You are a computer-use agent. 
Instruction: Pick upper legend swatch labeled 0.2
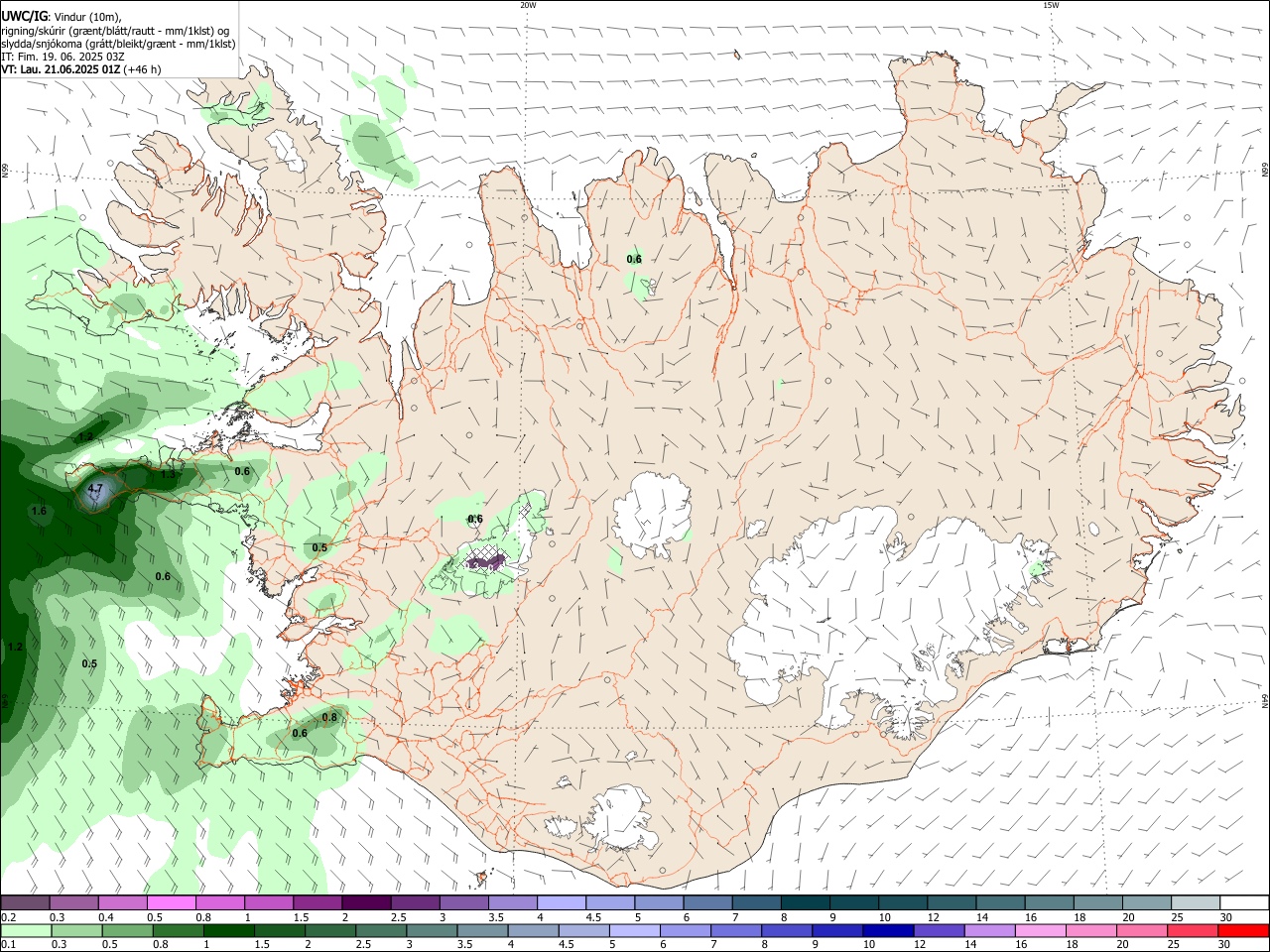click(25, 903)
